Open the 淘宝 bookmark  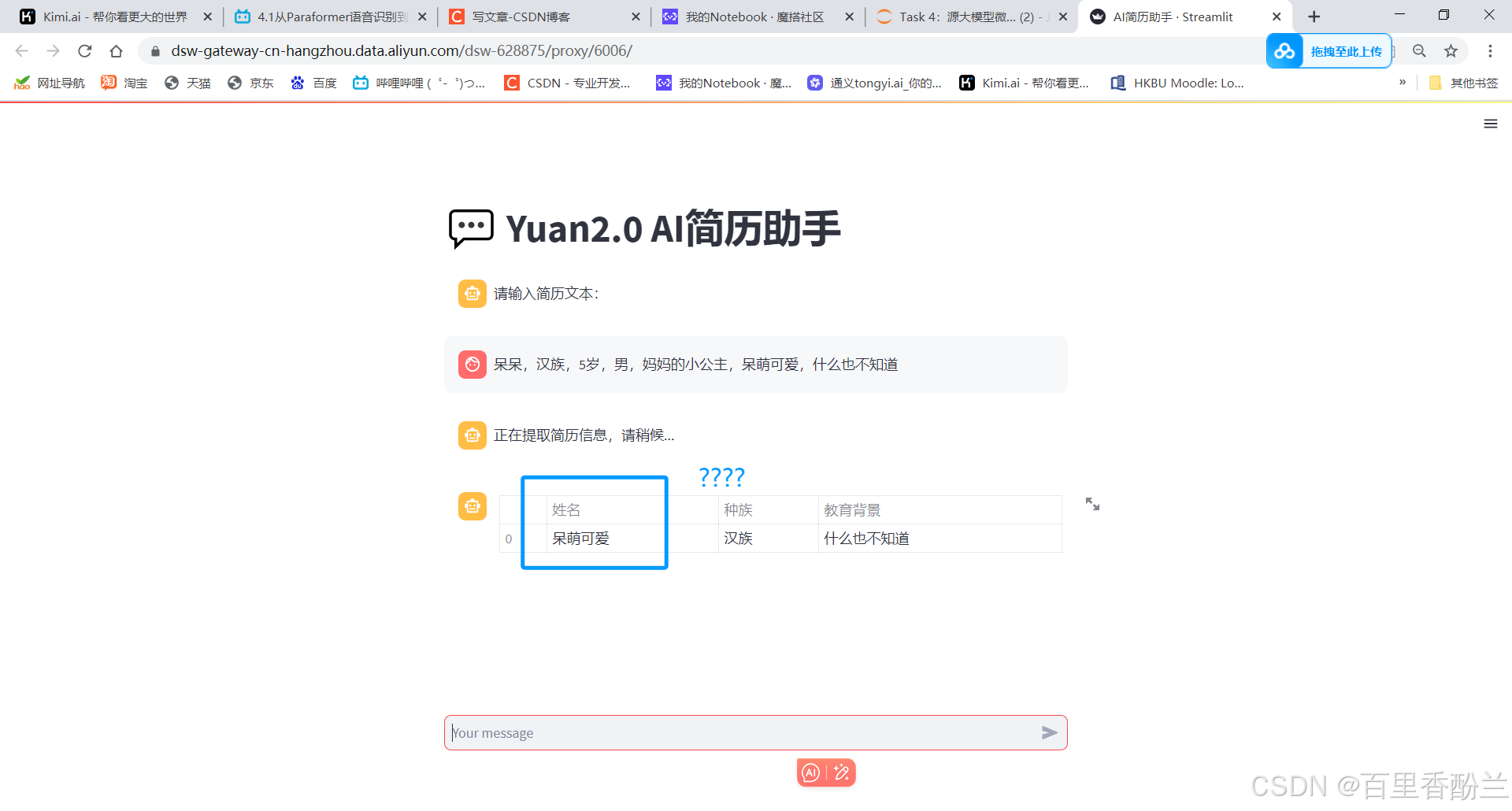[x=124, y=83]
